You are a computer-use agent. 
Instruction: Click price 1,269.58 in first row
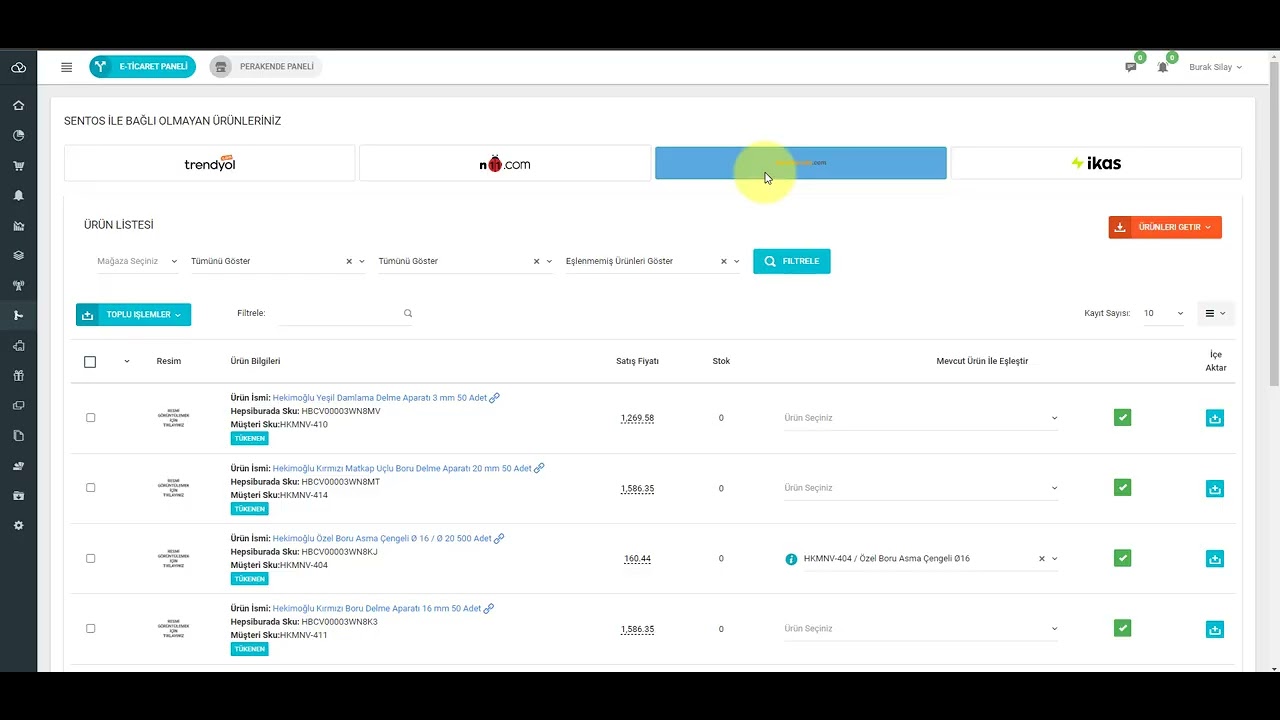coord(637,418)
